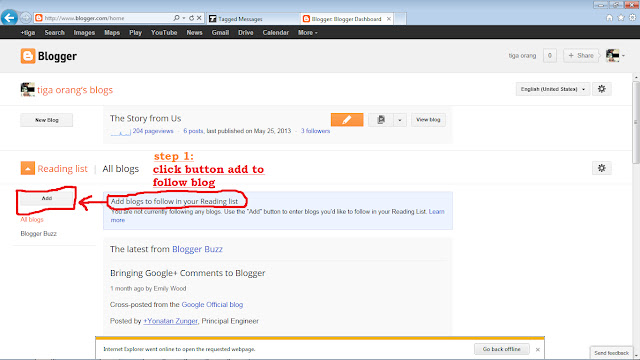The height and width of the screenshot is (360, 640).
Task: Close the Blogger Dashboard browser tab
Action: click(x=389, y=19)
